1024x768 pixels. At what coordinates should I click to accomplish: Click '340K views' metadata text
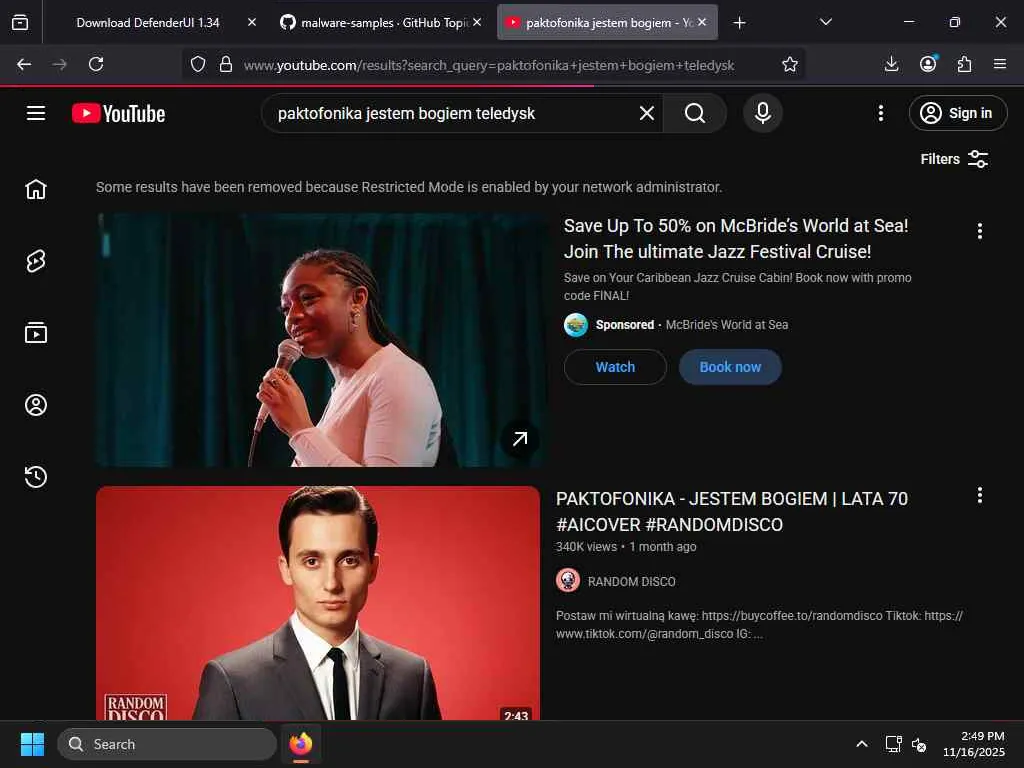(x=586, y=547)
